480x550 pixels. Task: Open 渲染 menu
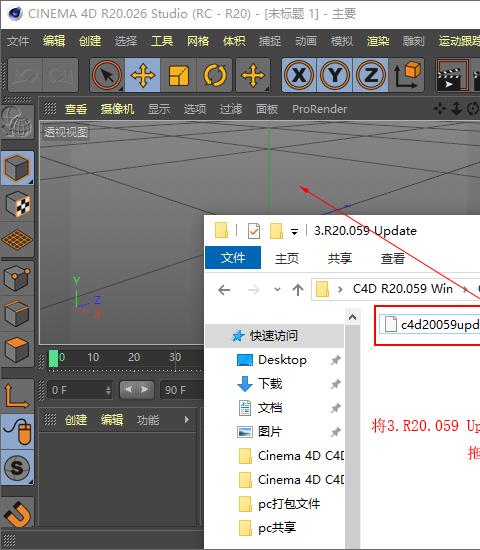pos(378,41)
